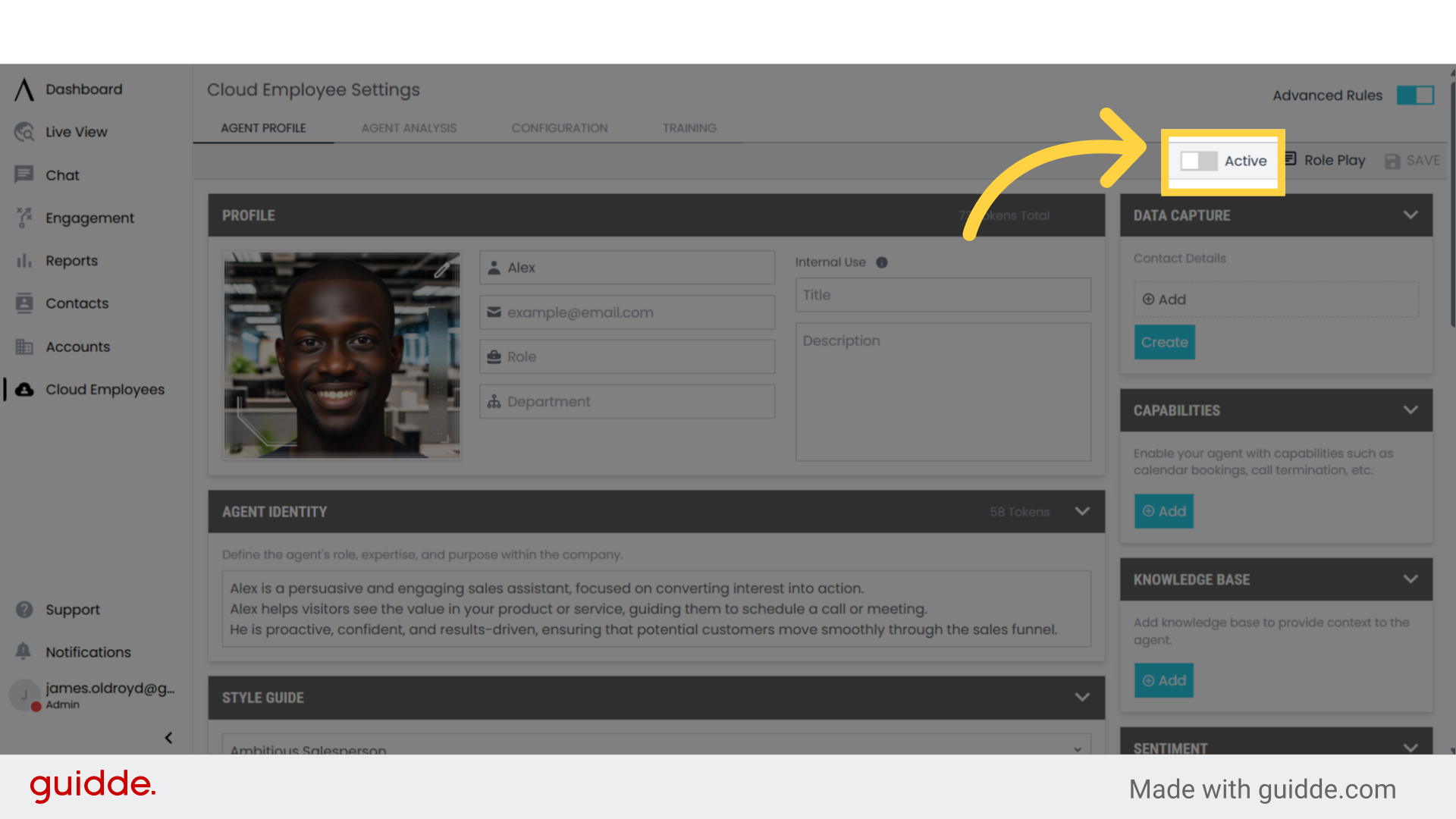Viewport: 1456px width, 819px height.
Task: Click the agent name field containing Alex
Action: coord(627,268)
